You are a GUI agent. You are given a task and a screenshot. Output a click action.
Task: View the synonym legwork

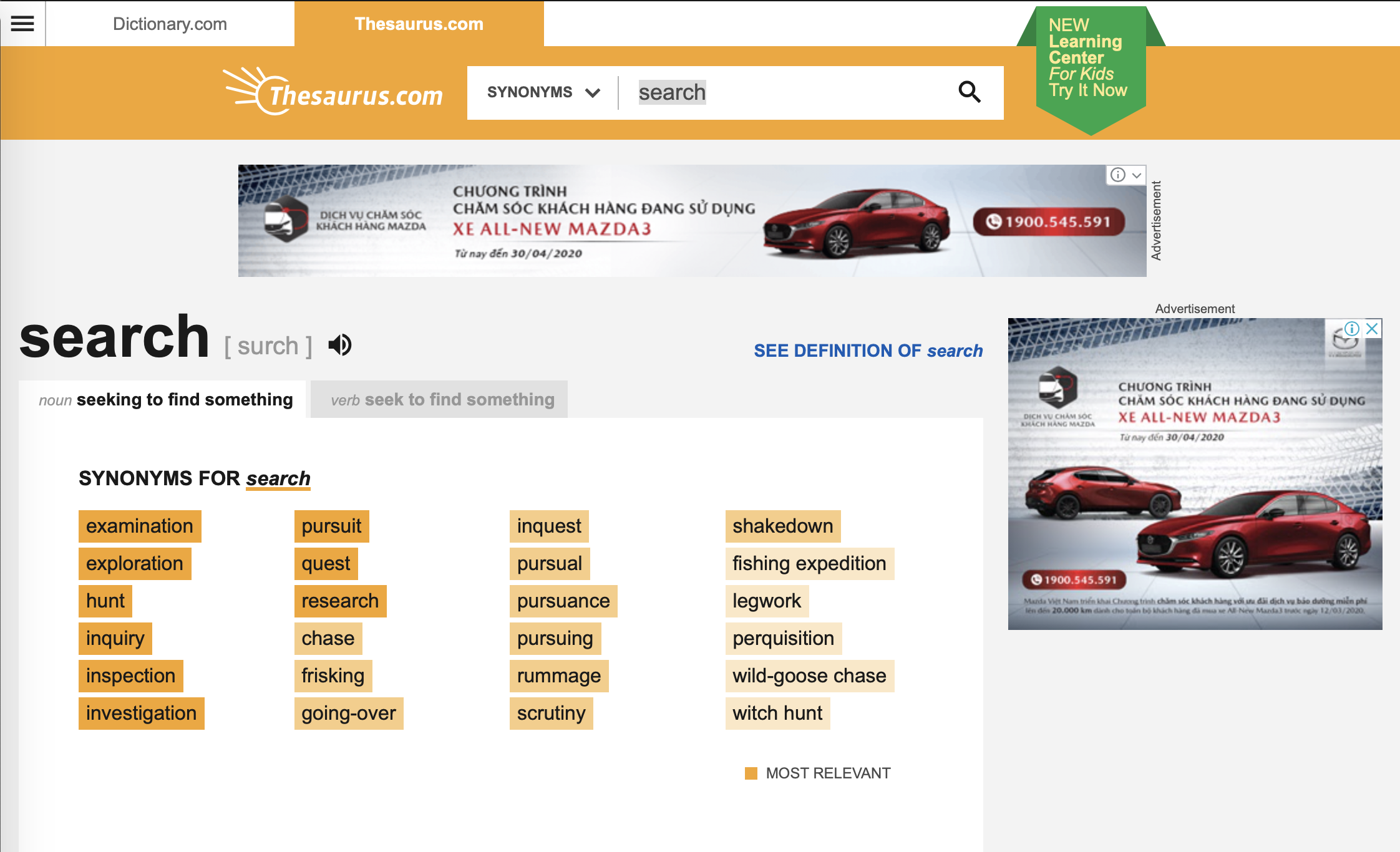pos(767,601)
